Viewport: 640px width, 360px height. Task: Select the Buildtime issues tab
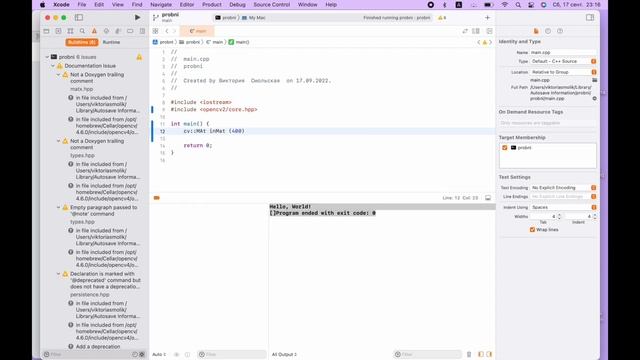tap(82, 42)
